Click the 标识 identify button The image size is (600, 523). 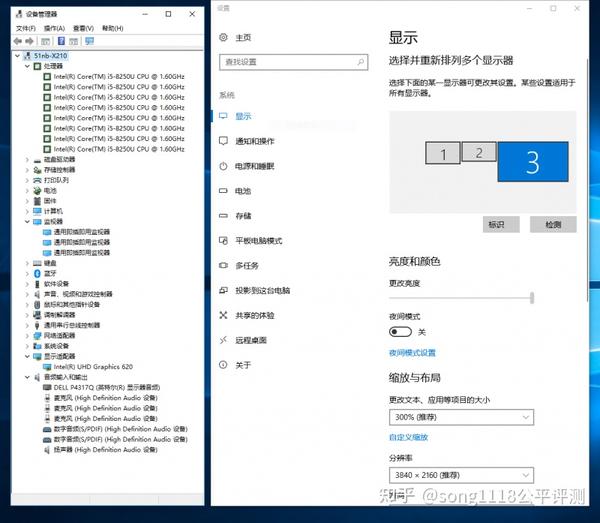click(x=501, y=224)
